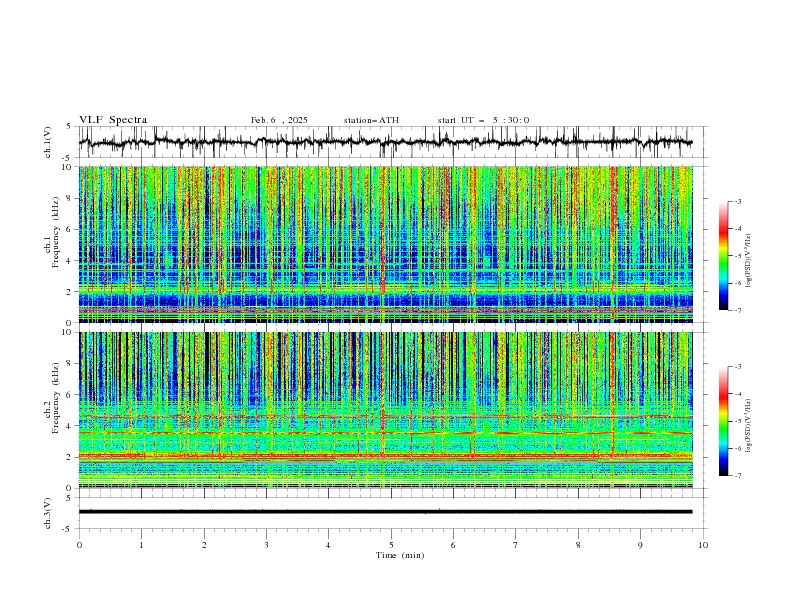Click the ch.1 color scale bar
Viewport: 792px width, 612px height.
723,256
